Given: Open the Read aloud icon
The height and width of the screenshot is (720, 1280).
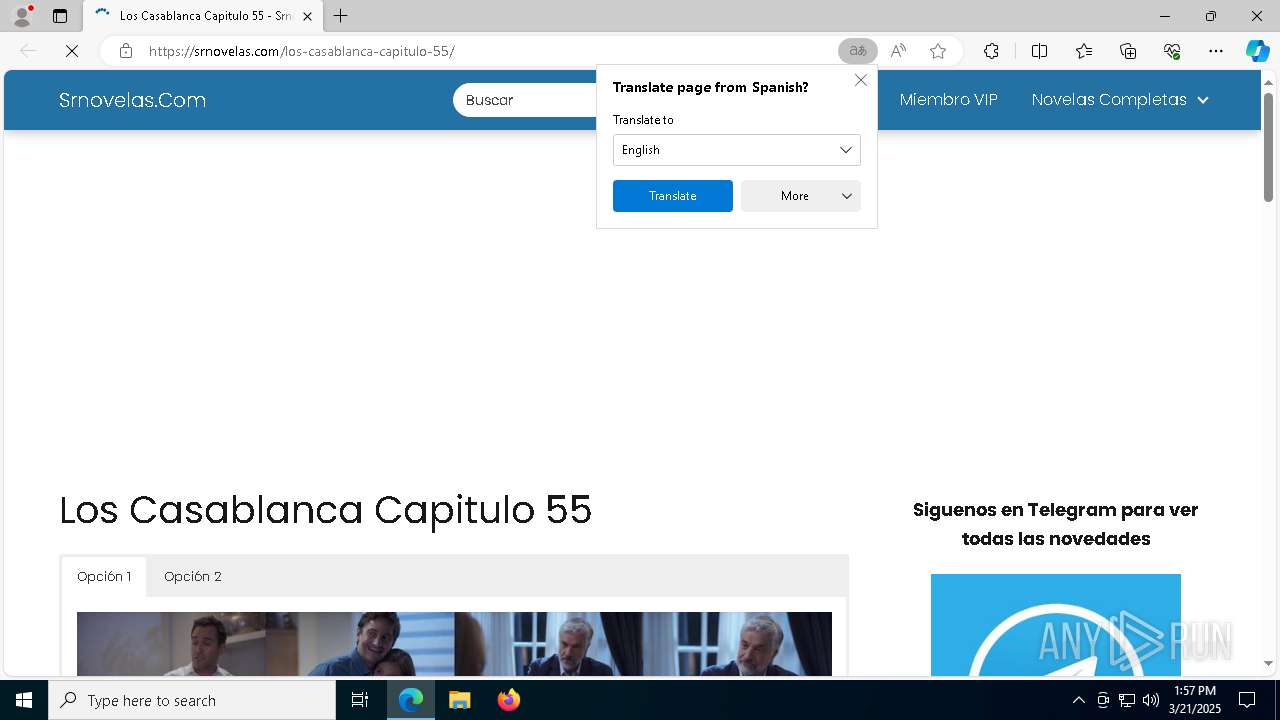Looking at the screenshot, I should 898,51.
